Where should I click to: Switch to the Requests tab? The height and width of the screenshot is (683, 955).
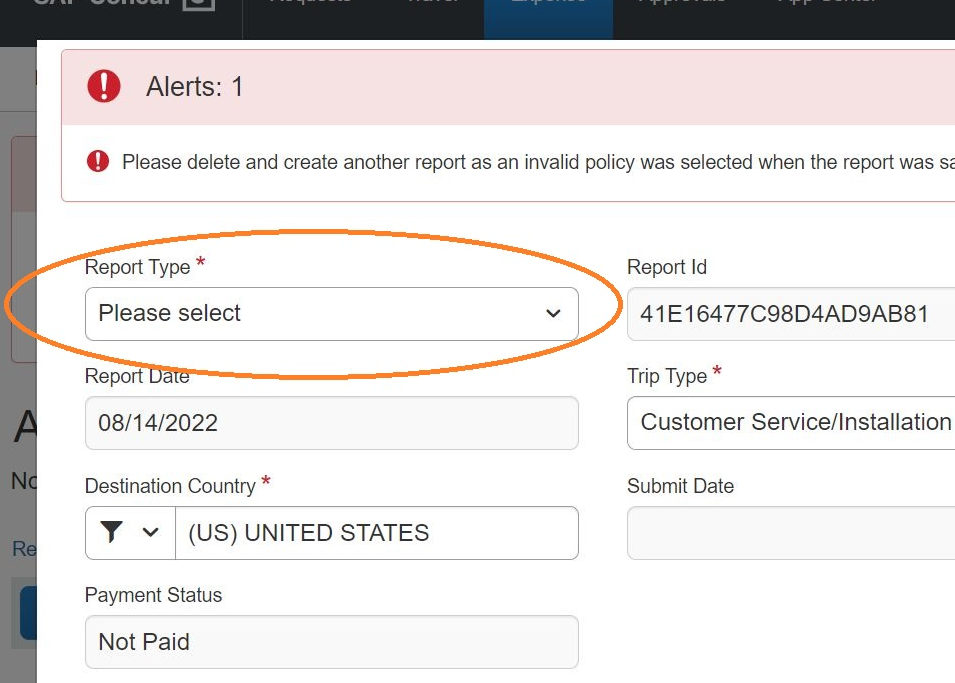(x=310, y=5)
